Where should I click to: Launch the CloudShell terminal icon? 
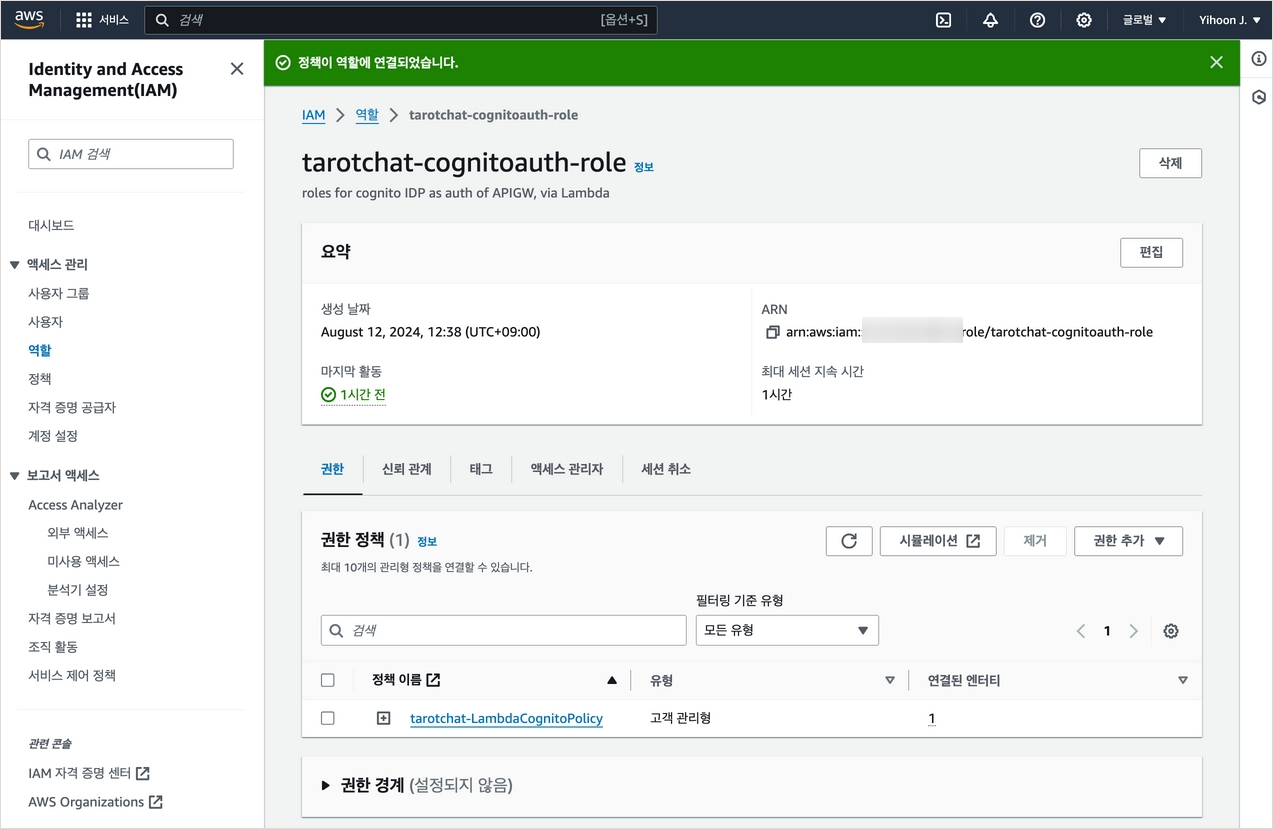pos(943,20)
